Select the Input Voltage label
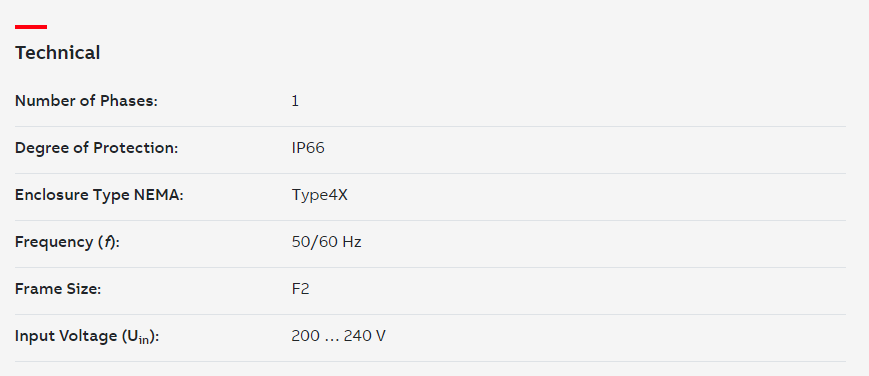 (87, 337)
